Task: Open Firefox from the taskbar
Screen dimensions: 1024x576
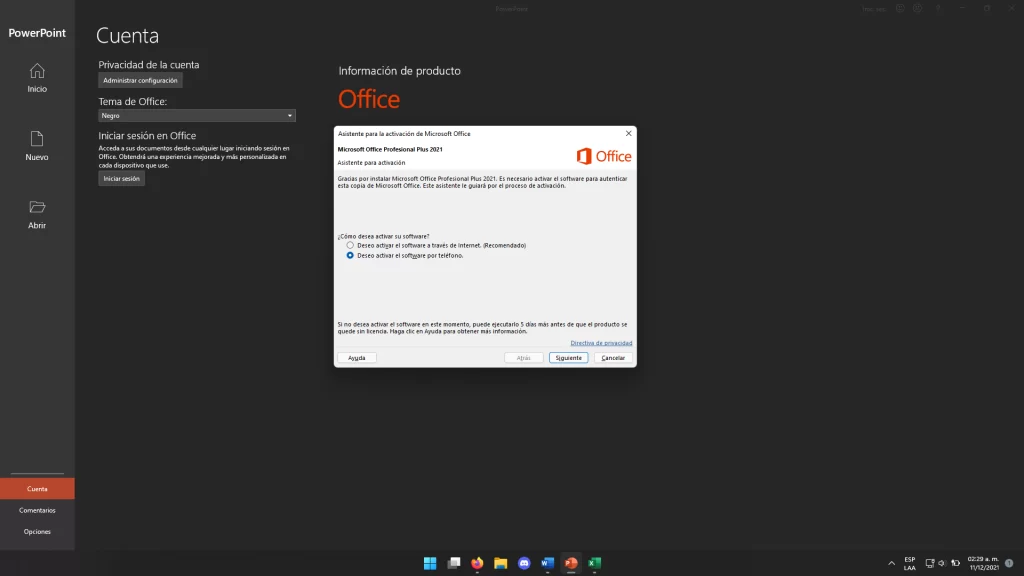Action: tap(476, 563)
